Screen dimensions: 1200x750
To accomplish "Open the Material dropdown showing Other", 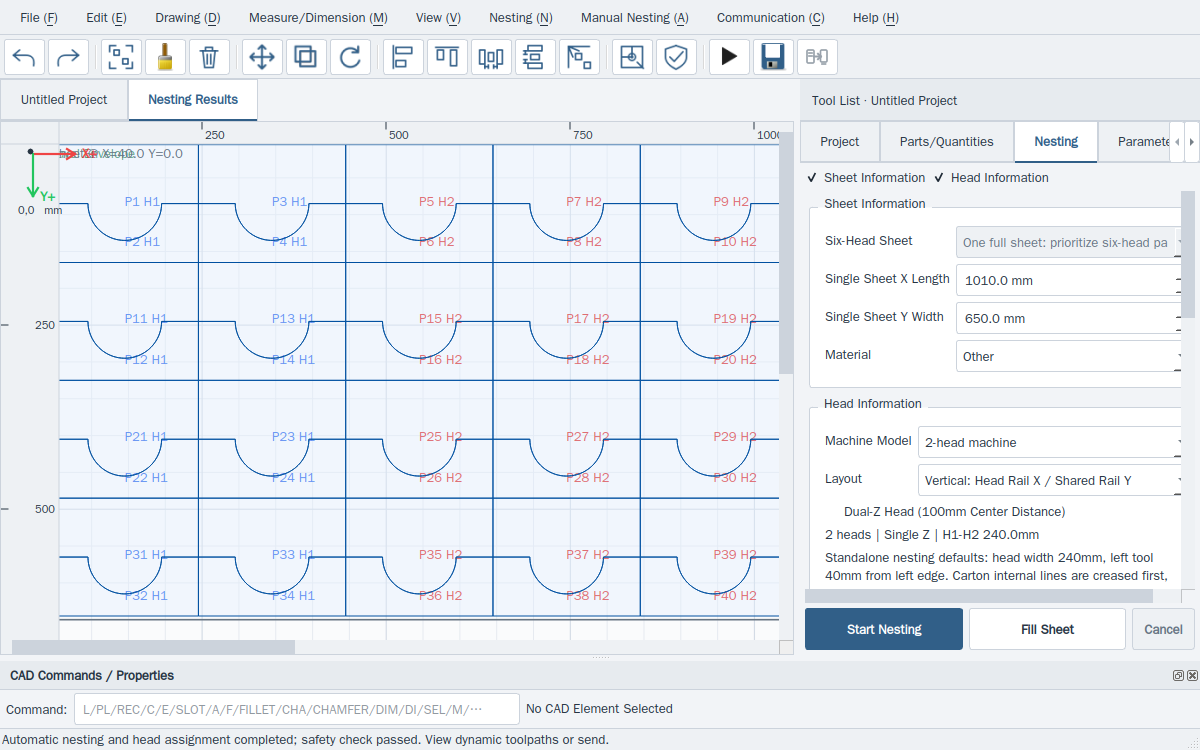I will click(x=1070, y=356).
